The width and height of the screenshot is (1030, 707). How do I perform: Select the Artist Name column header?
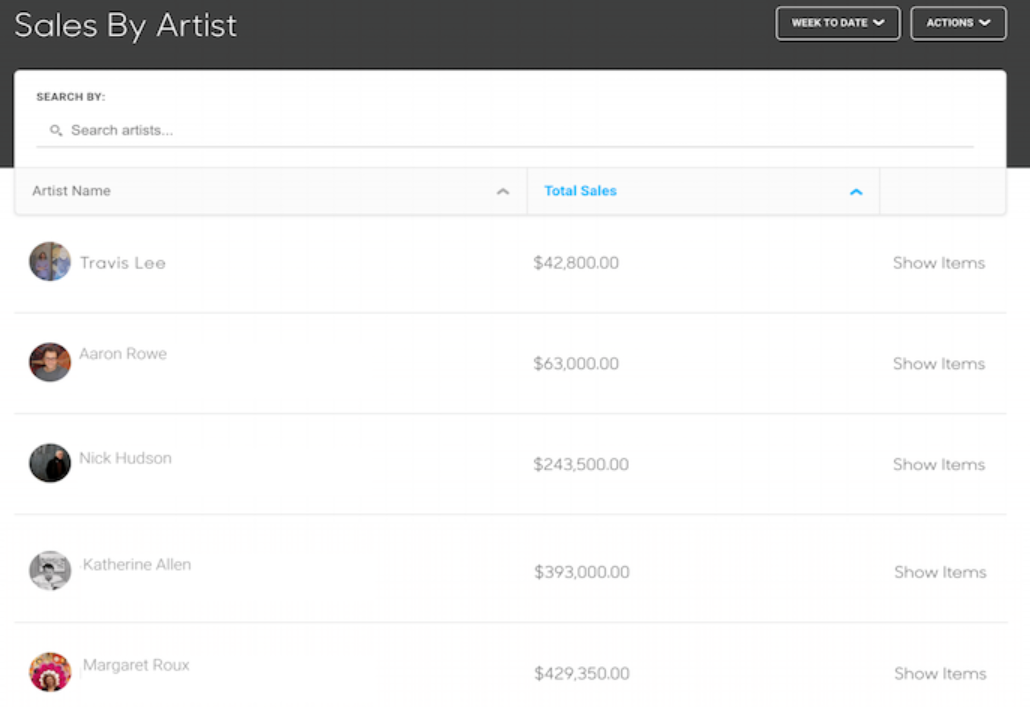click(x=71, y=191)
